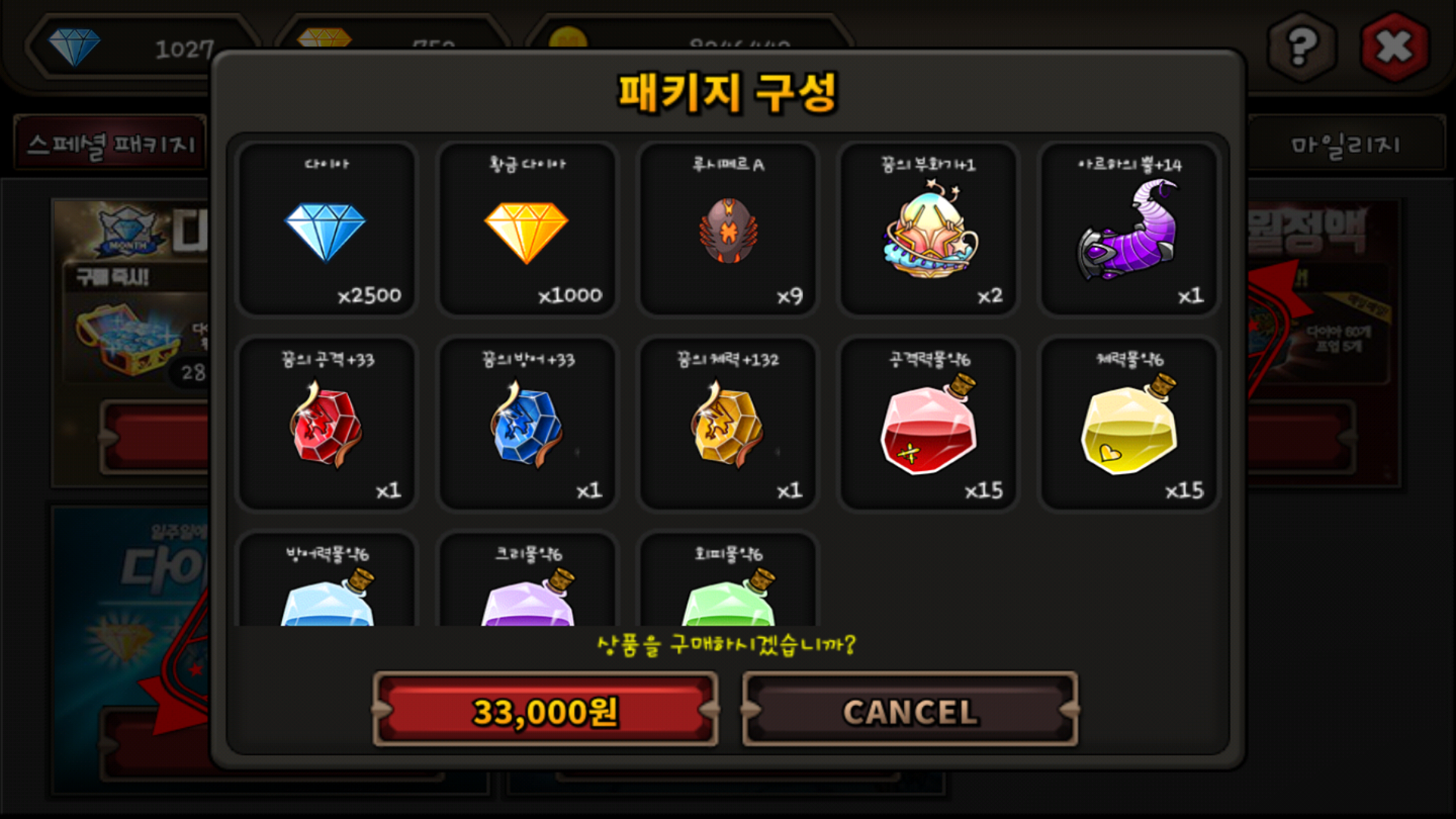This screenshot has width=1456, height=819.
Task: Tap the light blue defense potion
Action: click(x=327, y=580)
